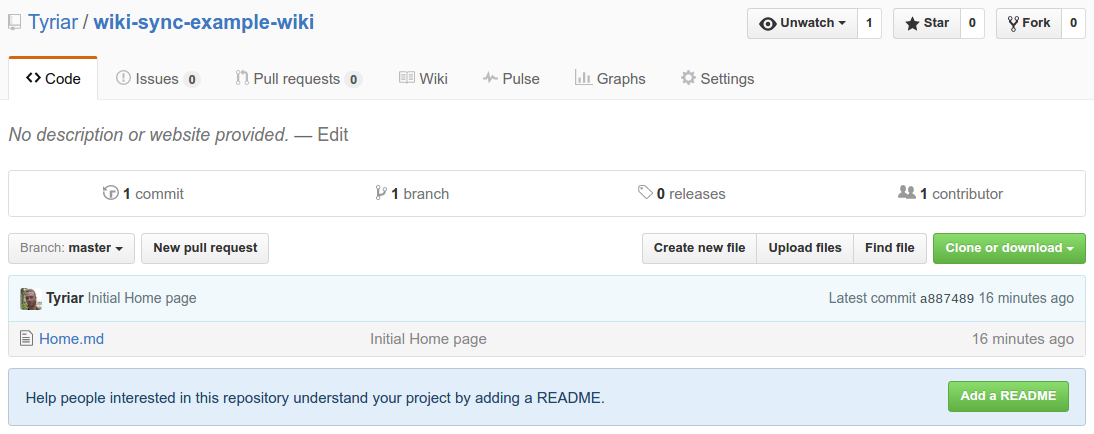Click the Find file button

point(890,248)
